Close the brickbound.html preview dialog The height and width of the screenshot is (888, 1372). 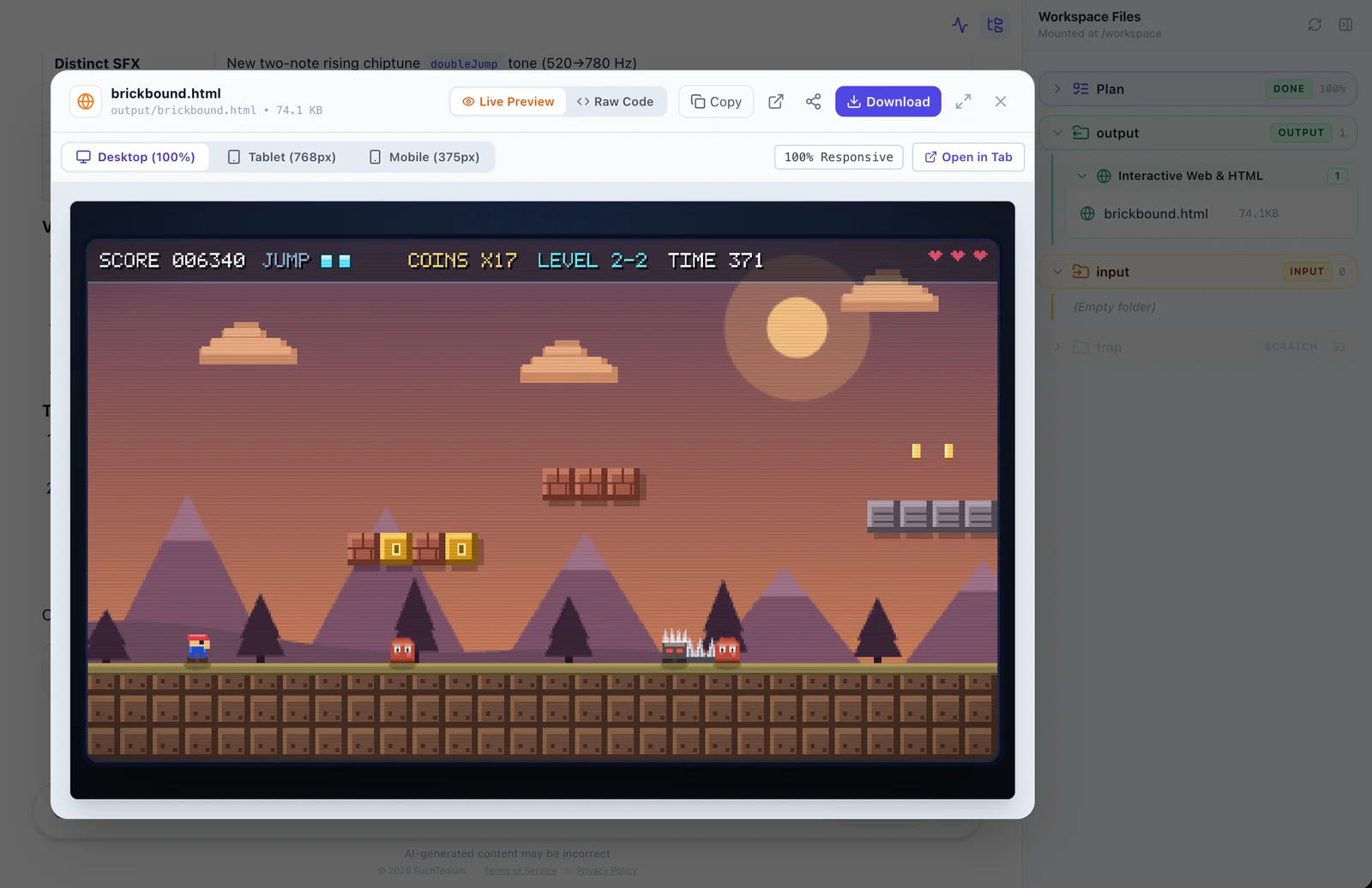1001,101
